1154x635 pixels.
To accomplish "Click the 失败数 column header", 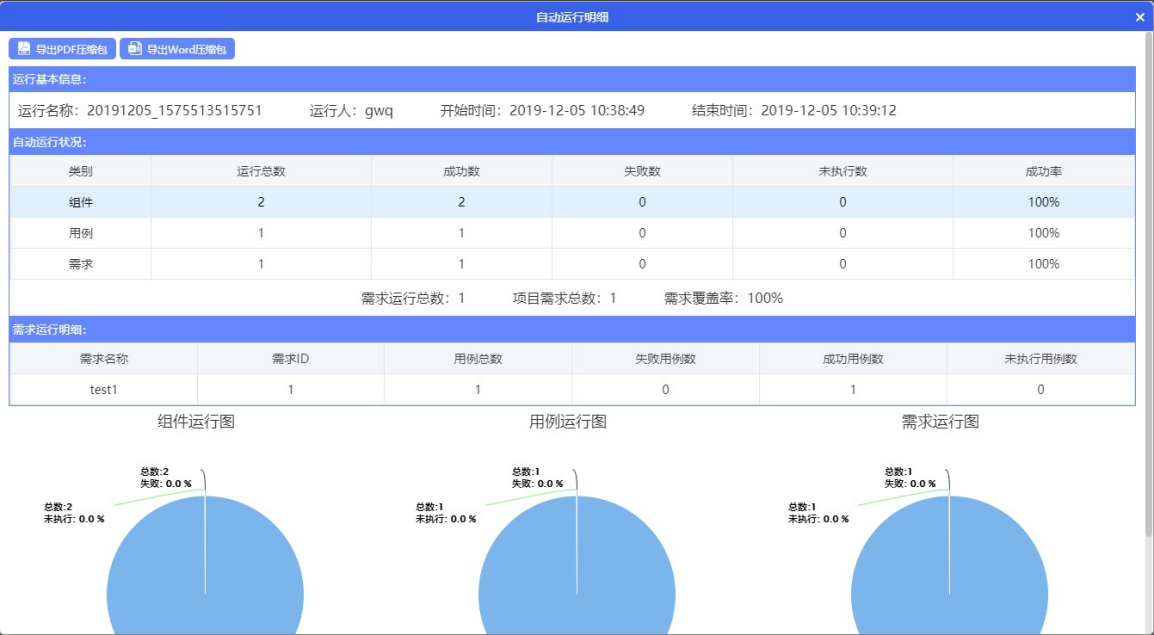I will coord(641,171).
